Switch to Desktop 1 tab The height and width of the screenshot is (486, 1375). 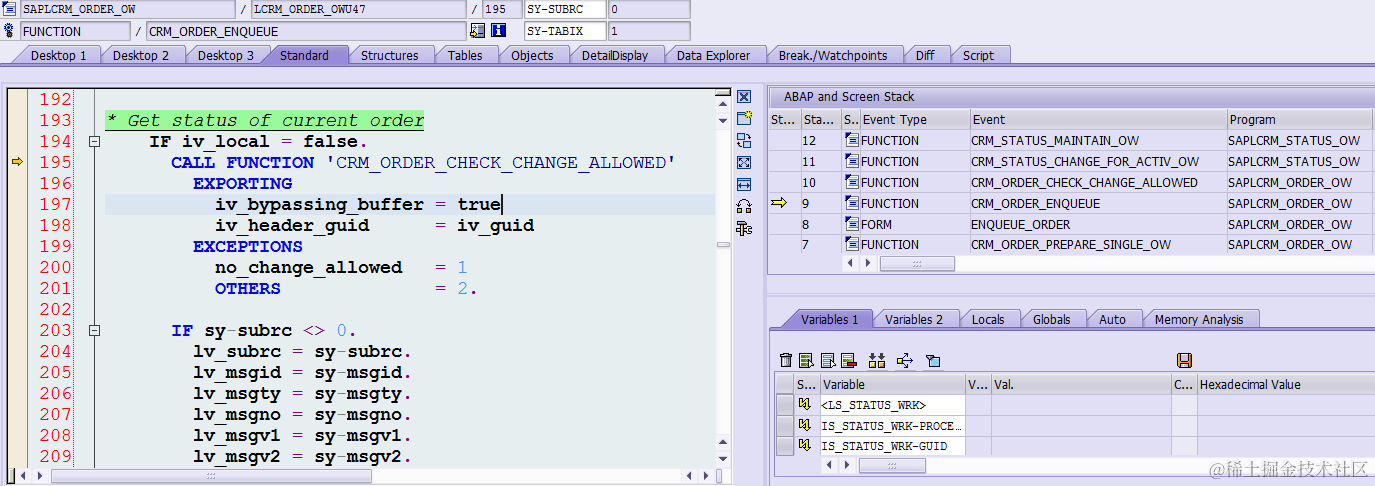point(58,56)
